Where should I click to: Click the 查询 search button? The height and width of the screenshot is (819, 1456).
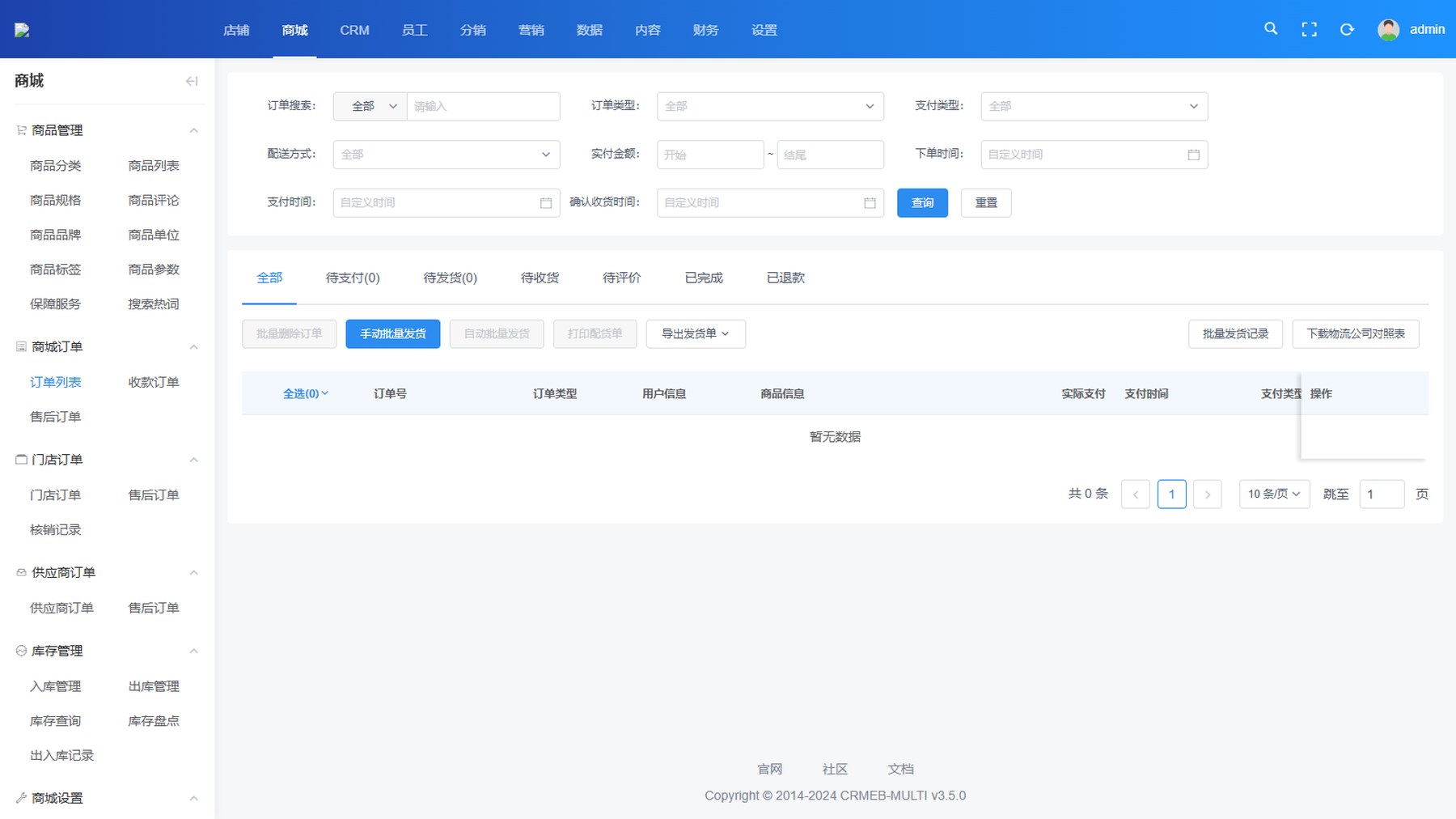(x=922, y=203)
